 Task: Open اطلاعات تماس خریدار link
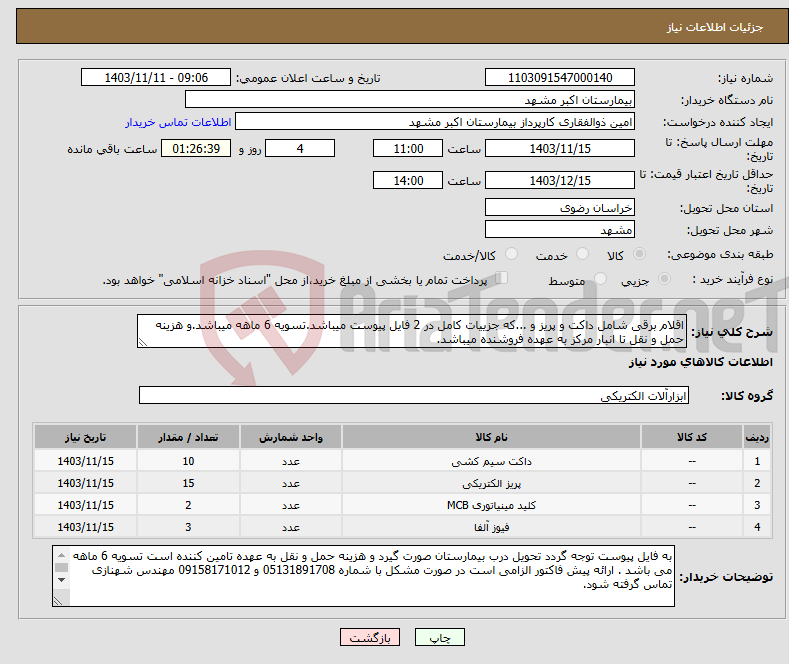coord(178,122)
